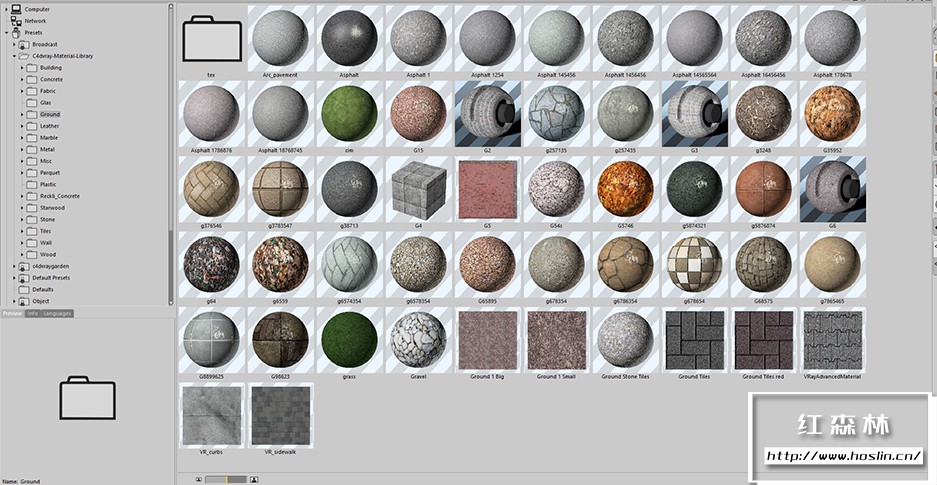The height and width of the screenshot is (485, 937).
Task: Select the Asphalt 1254 material thumbnail
Action: 487,38
